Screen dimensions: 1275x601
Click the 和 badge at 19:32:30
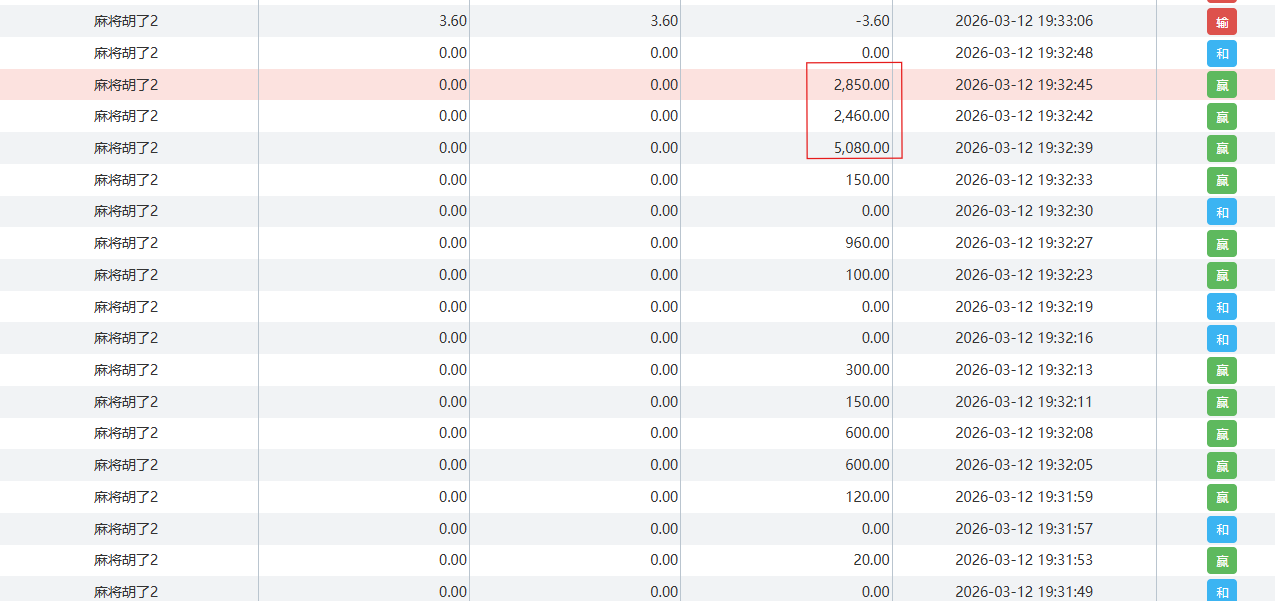(x=1221, y=212)
